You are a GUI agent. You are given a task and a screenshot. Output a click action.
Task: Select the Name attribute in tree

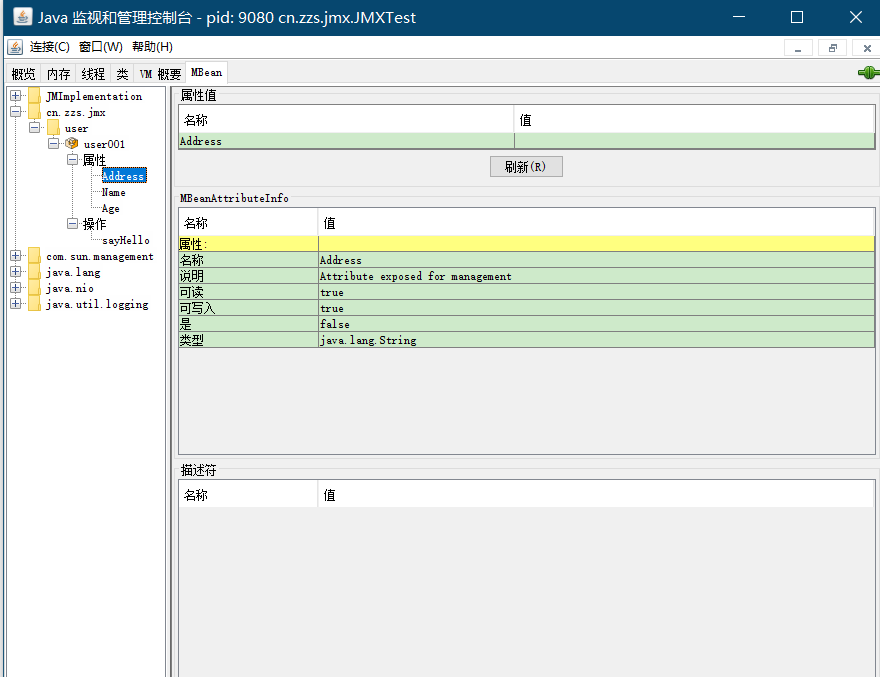(113, 192)
